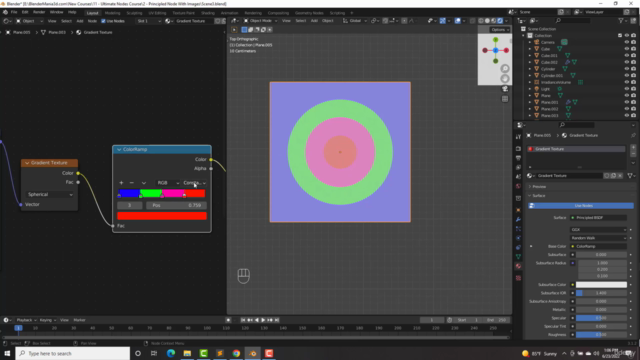
Task: Pin the properties editor context
Action: click(633, 135)
